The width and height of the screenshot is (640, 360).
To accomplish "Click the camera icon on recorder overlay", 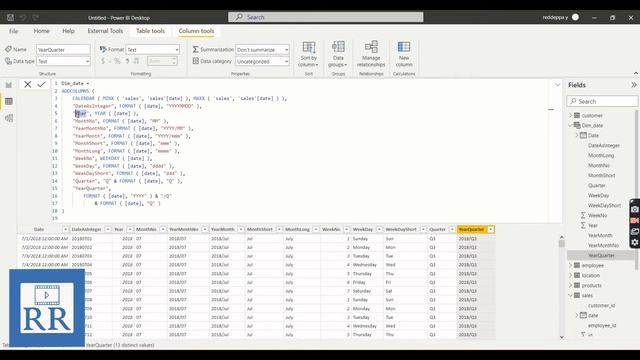I will (635, 209).
